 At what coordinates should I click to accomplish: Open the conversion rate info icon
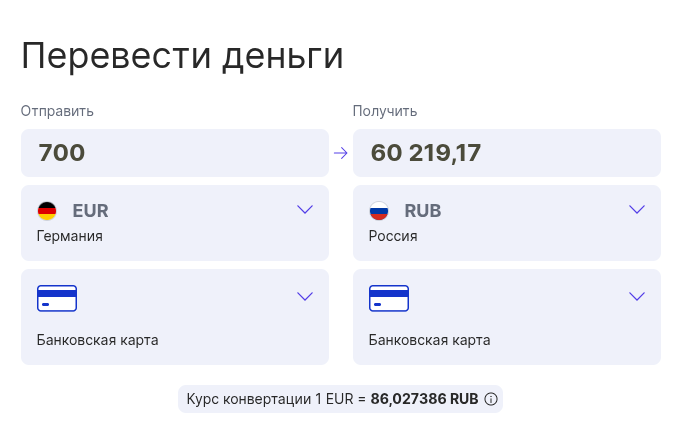click(x=491, y=399)
